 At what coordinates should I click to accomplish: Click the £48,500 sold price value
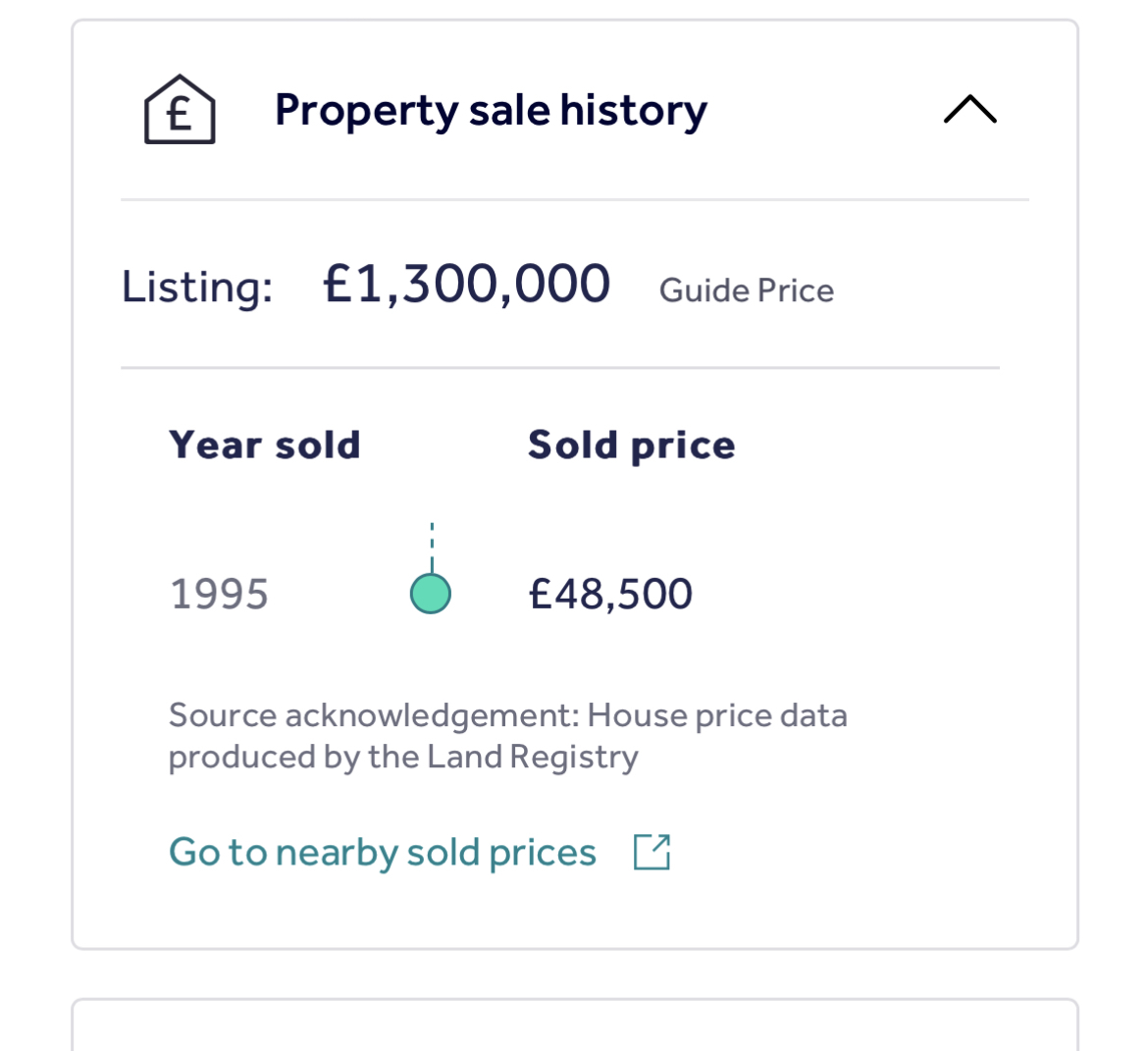tap(610, 594)
